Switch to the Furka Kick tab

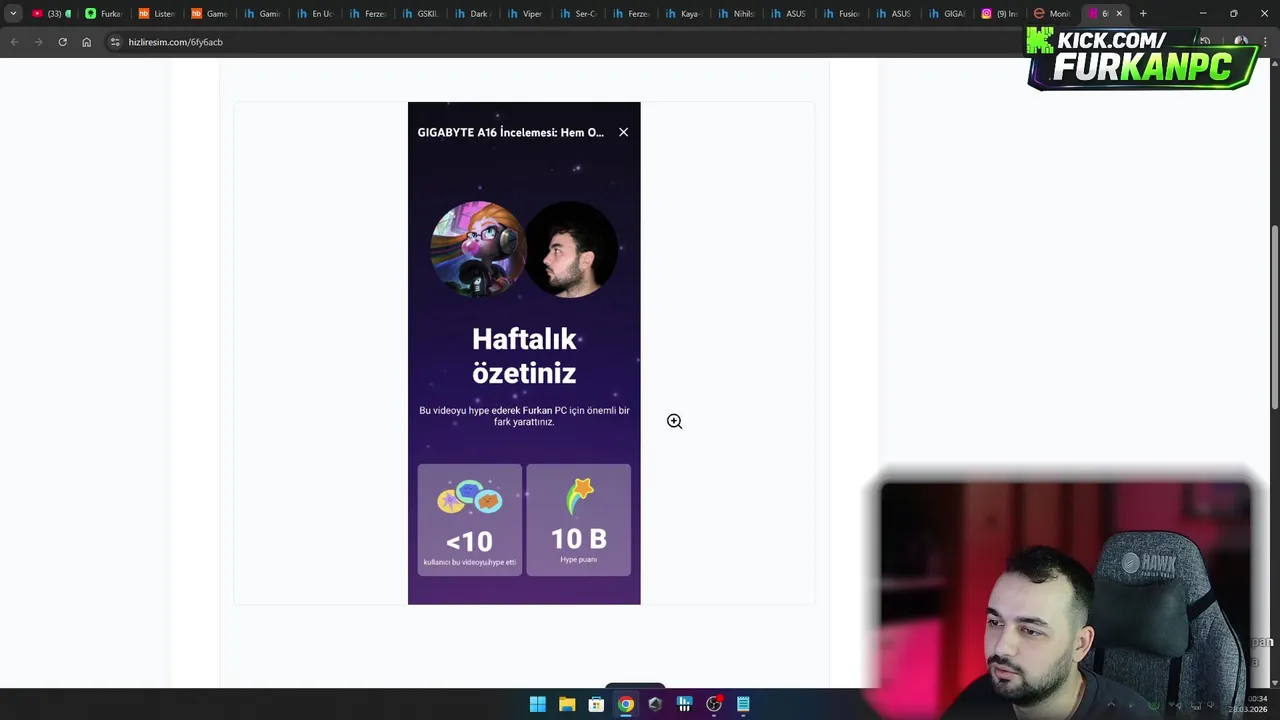(x=104, y=14)
